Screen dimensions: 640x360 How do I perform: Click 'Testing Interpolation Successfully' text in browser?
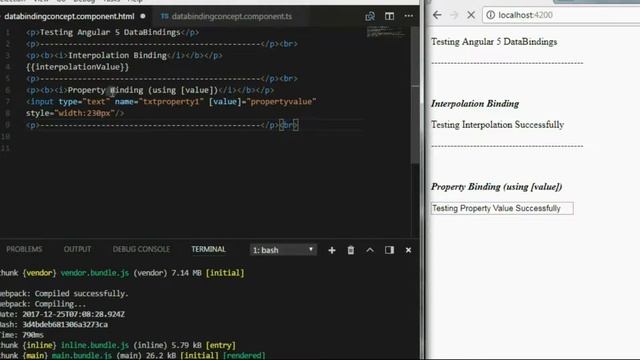(498, 124)
